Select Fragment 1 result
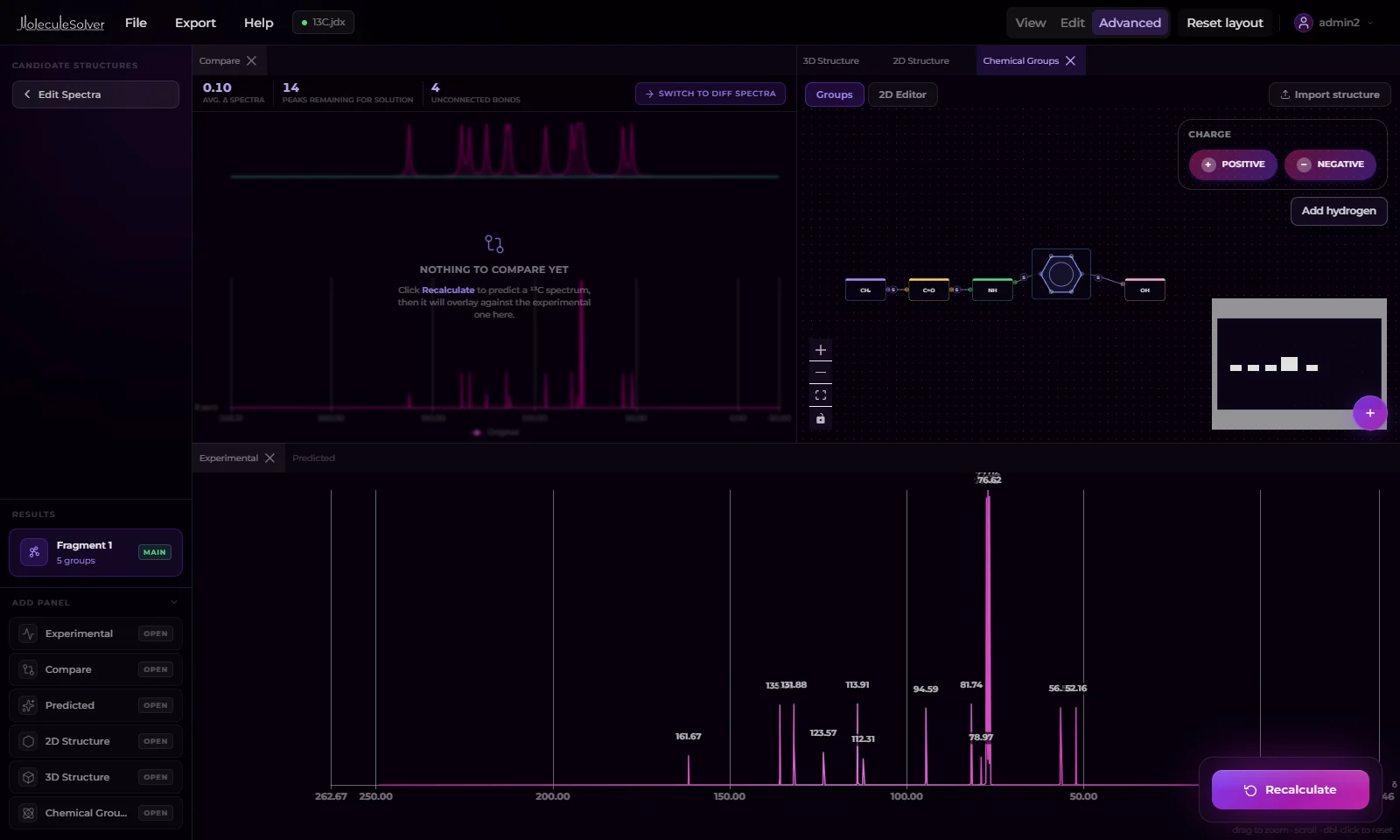1400x840 pixels. click(95, 552)
